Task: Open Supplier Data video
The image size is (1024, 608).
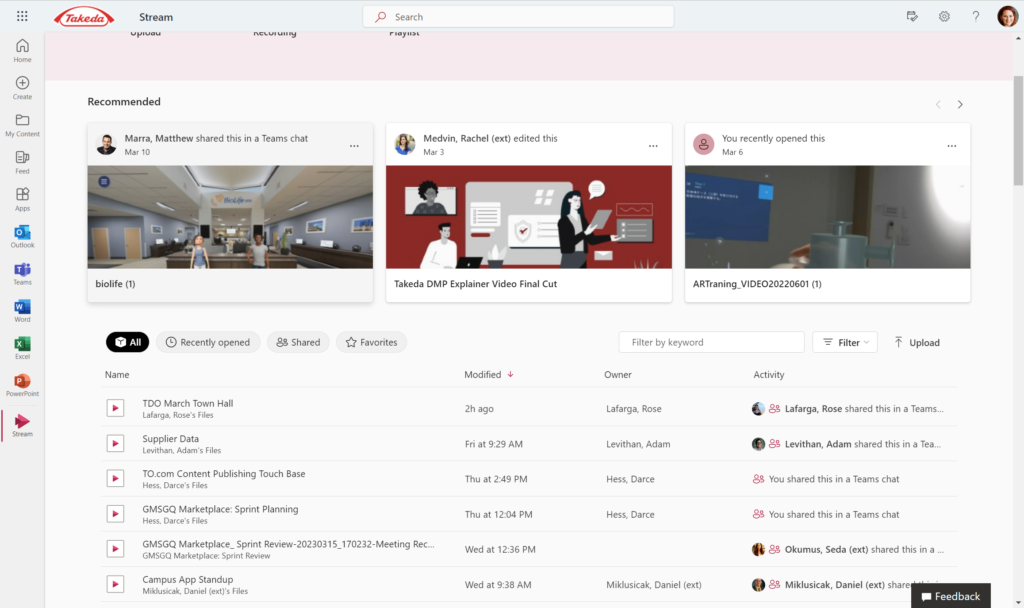Action: pos(170,438)
